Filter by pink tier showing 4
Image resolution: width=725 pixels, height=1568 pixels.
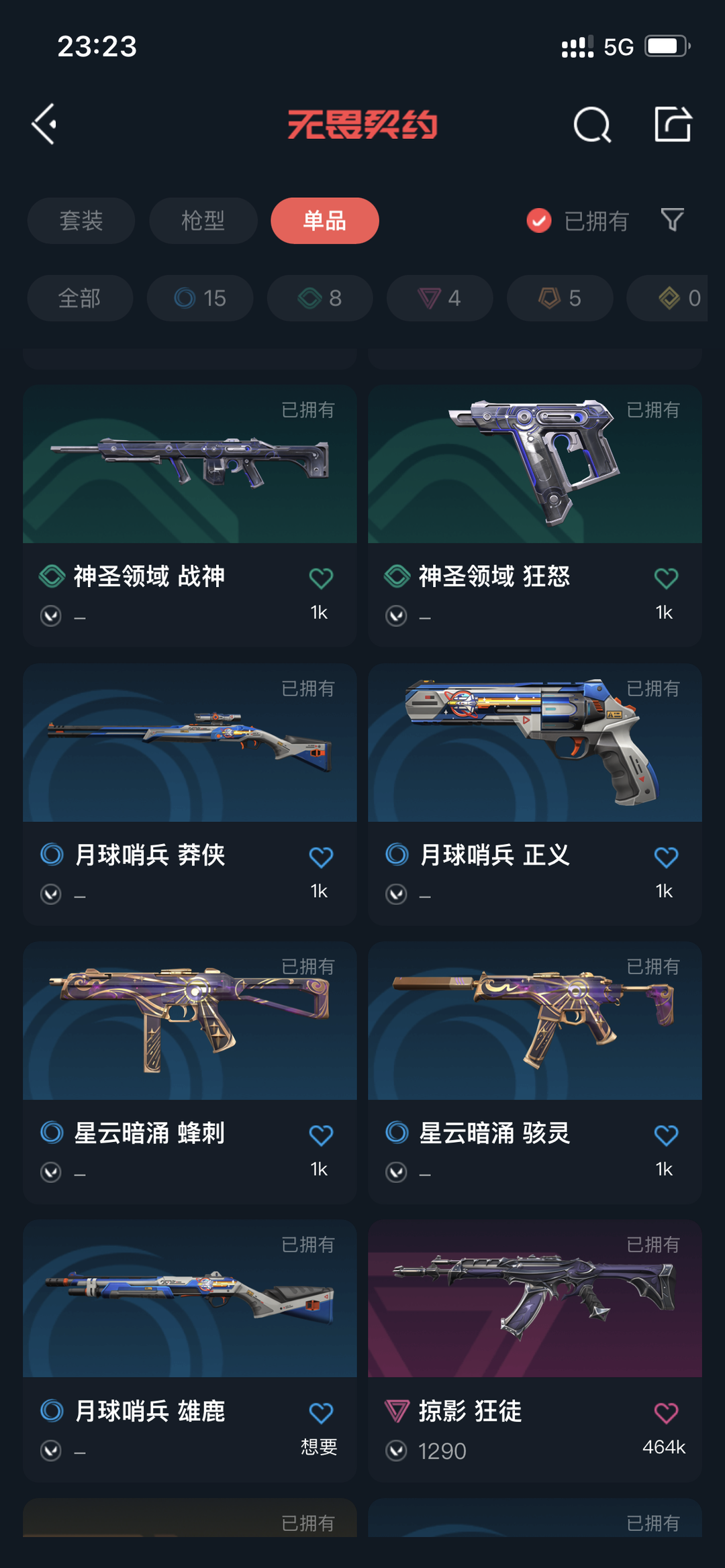click(440, 298)
